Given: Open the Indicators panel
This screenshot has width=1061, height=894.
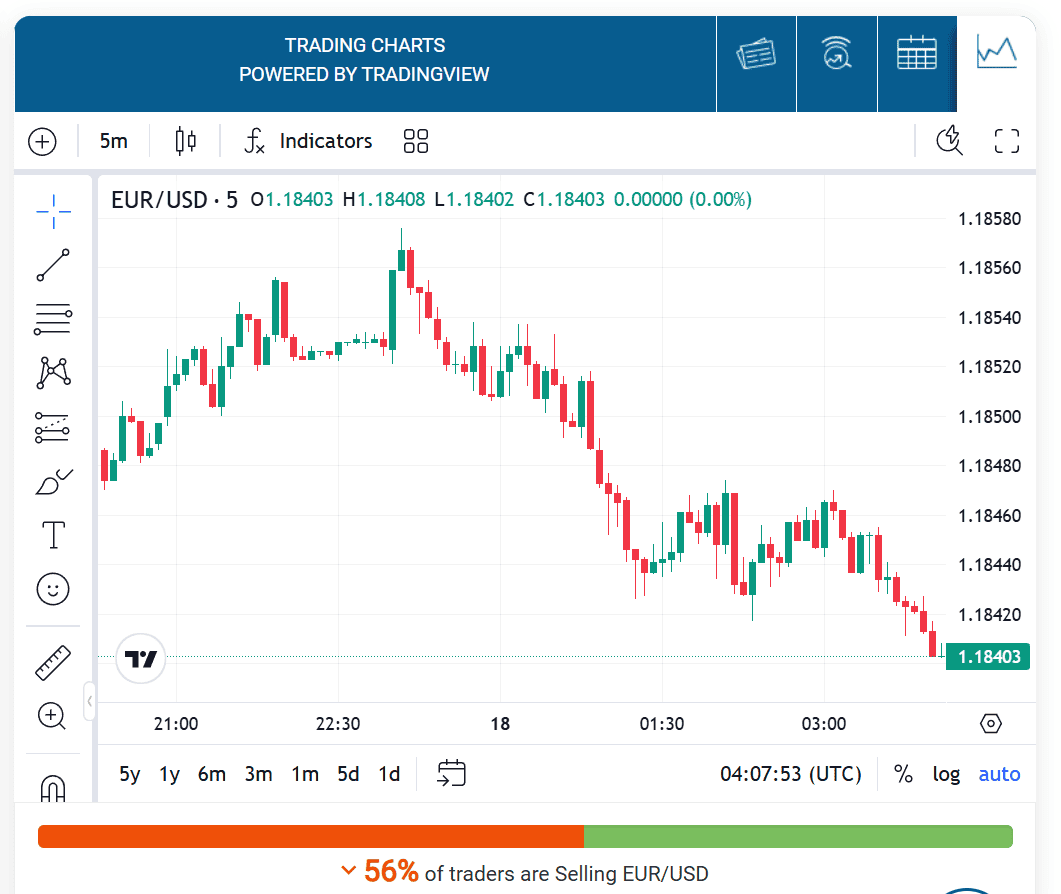Looking at the screenshot, I should click(307, 141).
